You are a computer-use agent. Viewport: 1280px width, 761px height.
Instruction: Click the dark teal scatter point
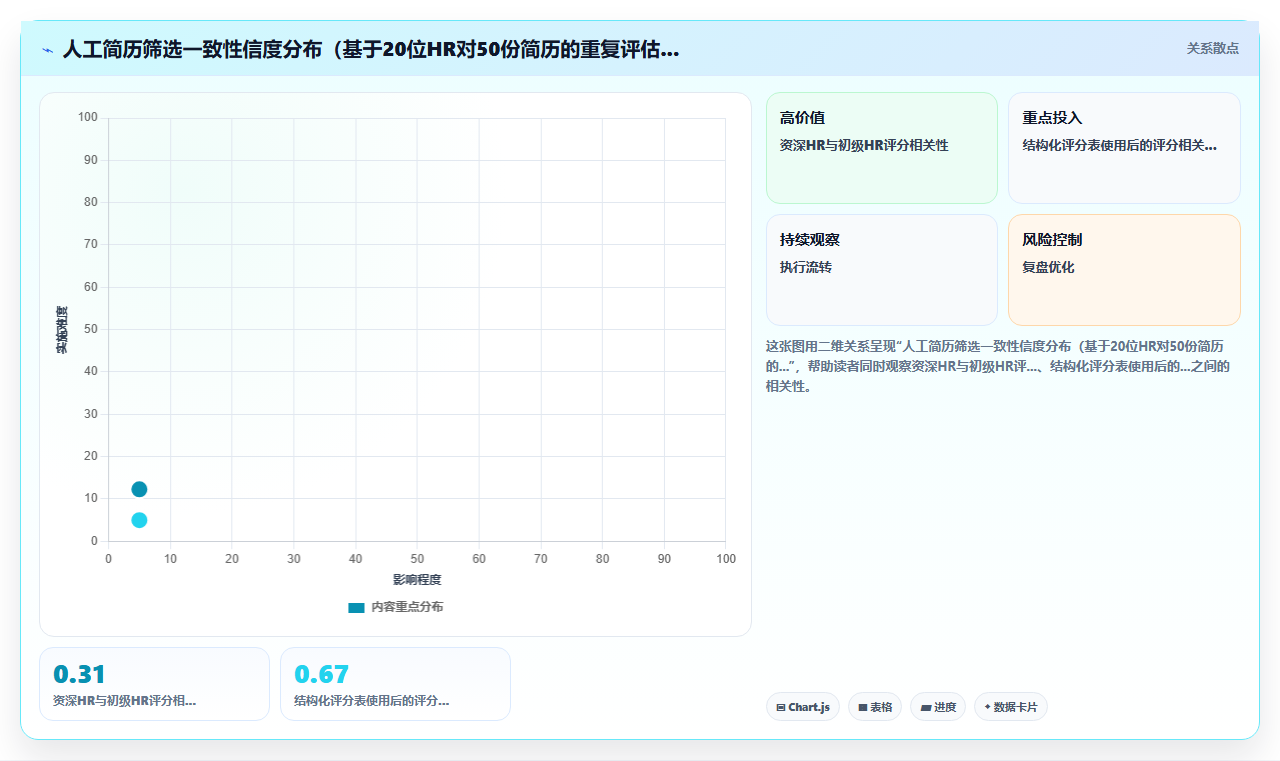[139, 489]
